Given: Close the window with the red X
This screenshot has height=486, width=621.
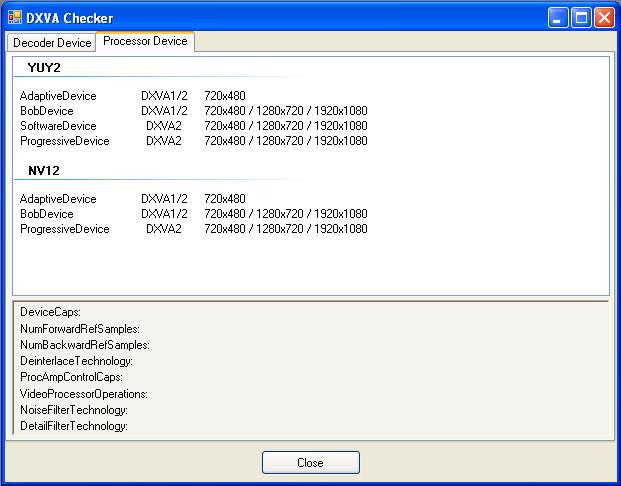Looking at the screenshot, I should 604,18.
